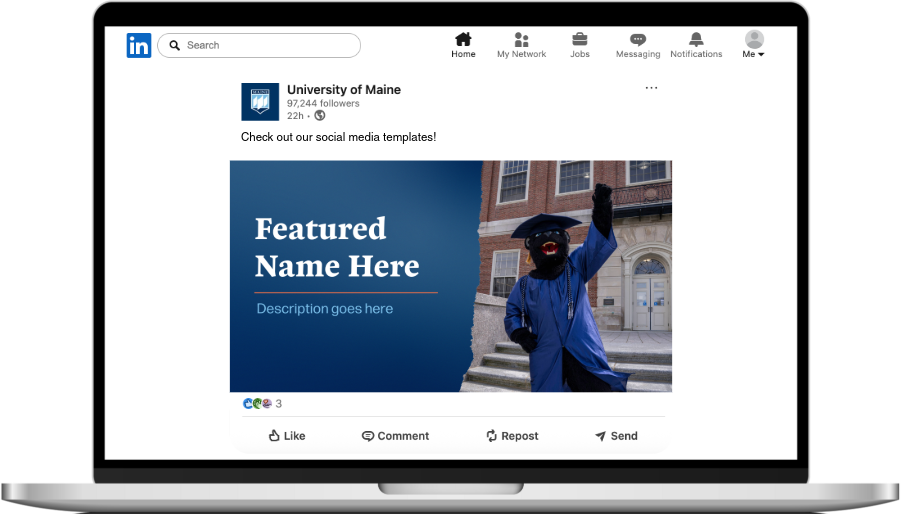Open the University of Maine page link
The image size is (901, 514).
[x=344, y=90]
